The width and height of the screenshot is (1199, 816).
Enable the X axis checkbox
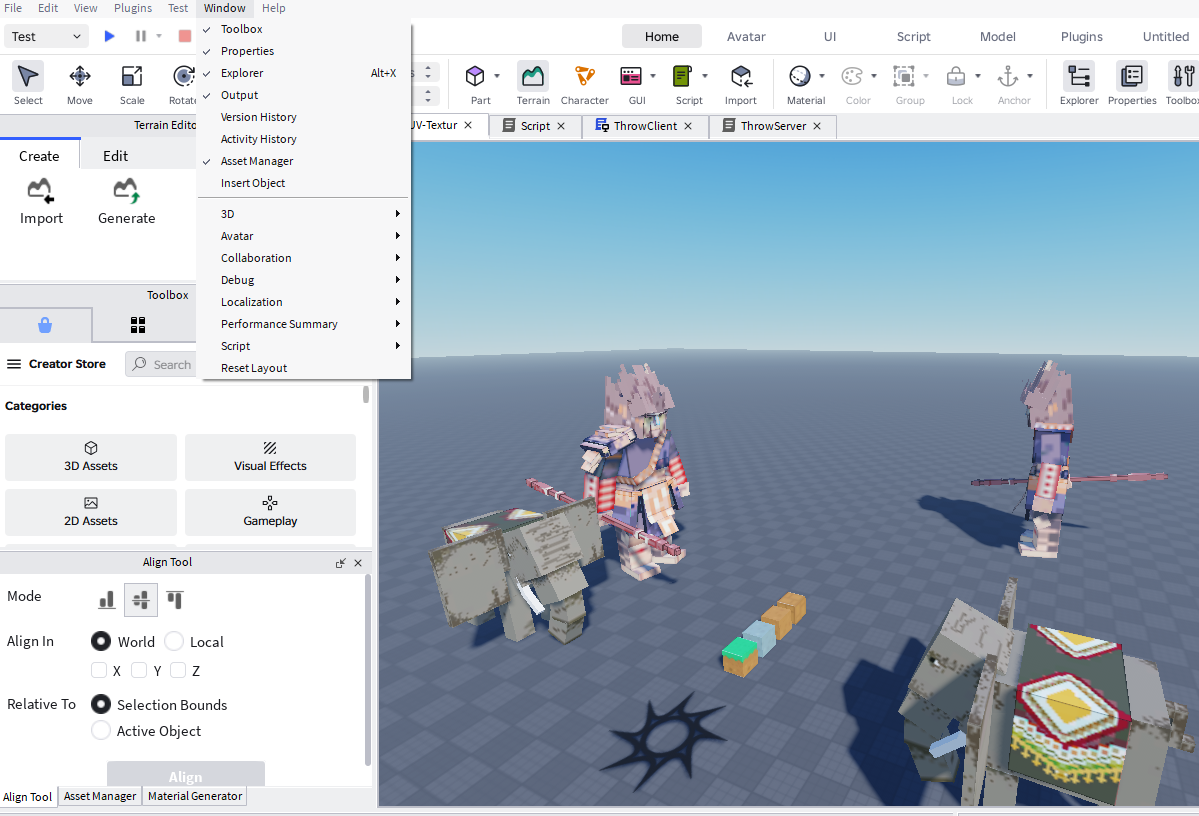pos(99,670)
